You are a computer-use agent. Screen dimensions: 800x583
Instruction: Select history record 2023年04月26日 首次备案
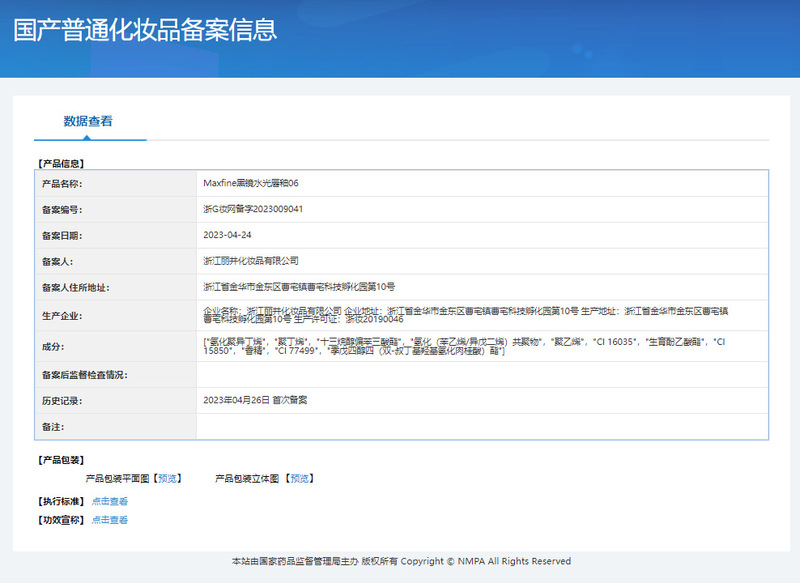tap(255, 400)
